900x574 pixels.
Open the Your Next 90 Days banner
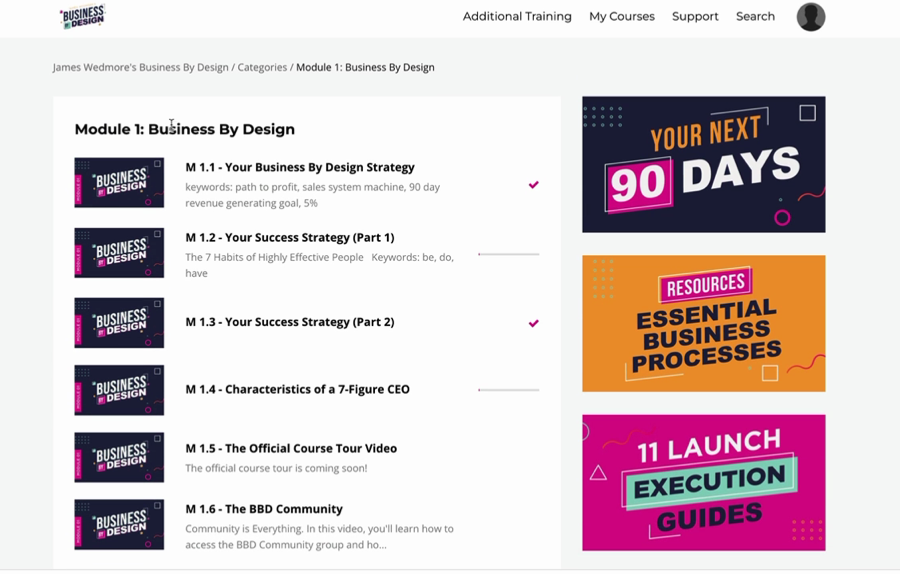coord(704,165)
